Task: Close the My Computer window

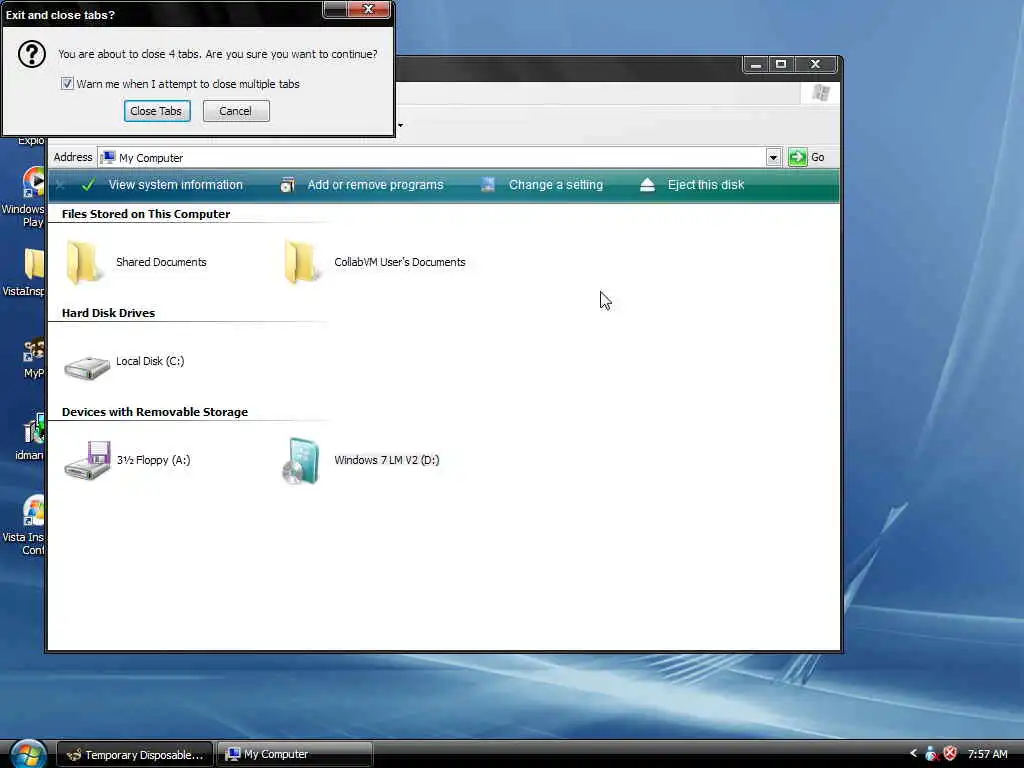Action: (815, 64)
